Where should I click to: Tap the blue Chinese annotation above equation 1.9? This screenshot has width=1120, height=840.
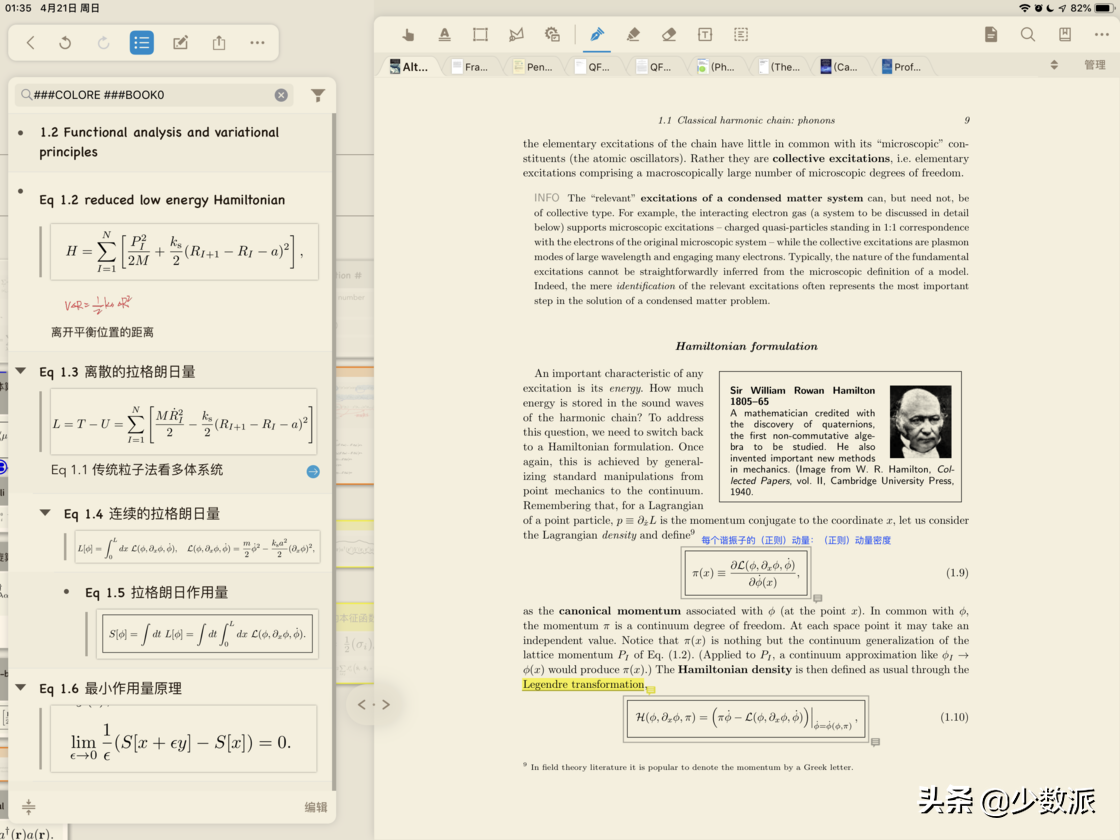[796, 540]
